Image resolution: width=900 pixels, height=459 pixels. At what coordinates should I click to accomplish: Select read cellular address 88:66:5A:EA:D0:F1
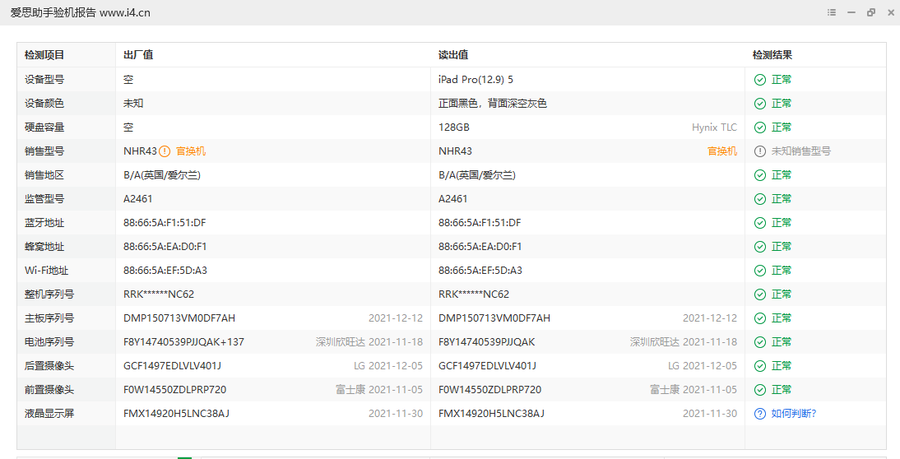[480, 247]
